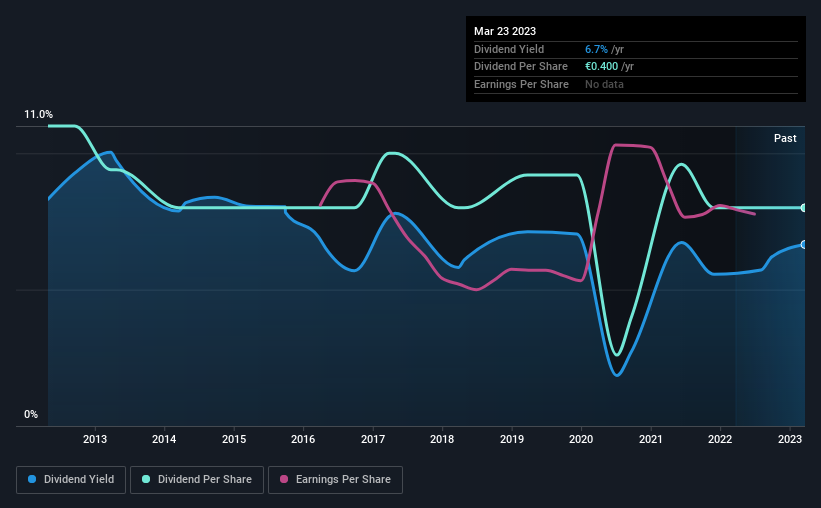Click the 2015 x-axis label

coord(234,439)
